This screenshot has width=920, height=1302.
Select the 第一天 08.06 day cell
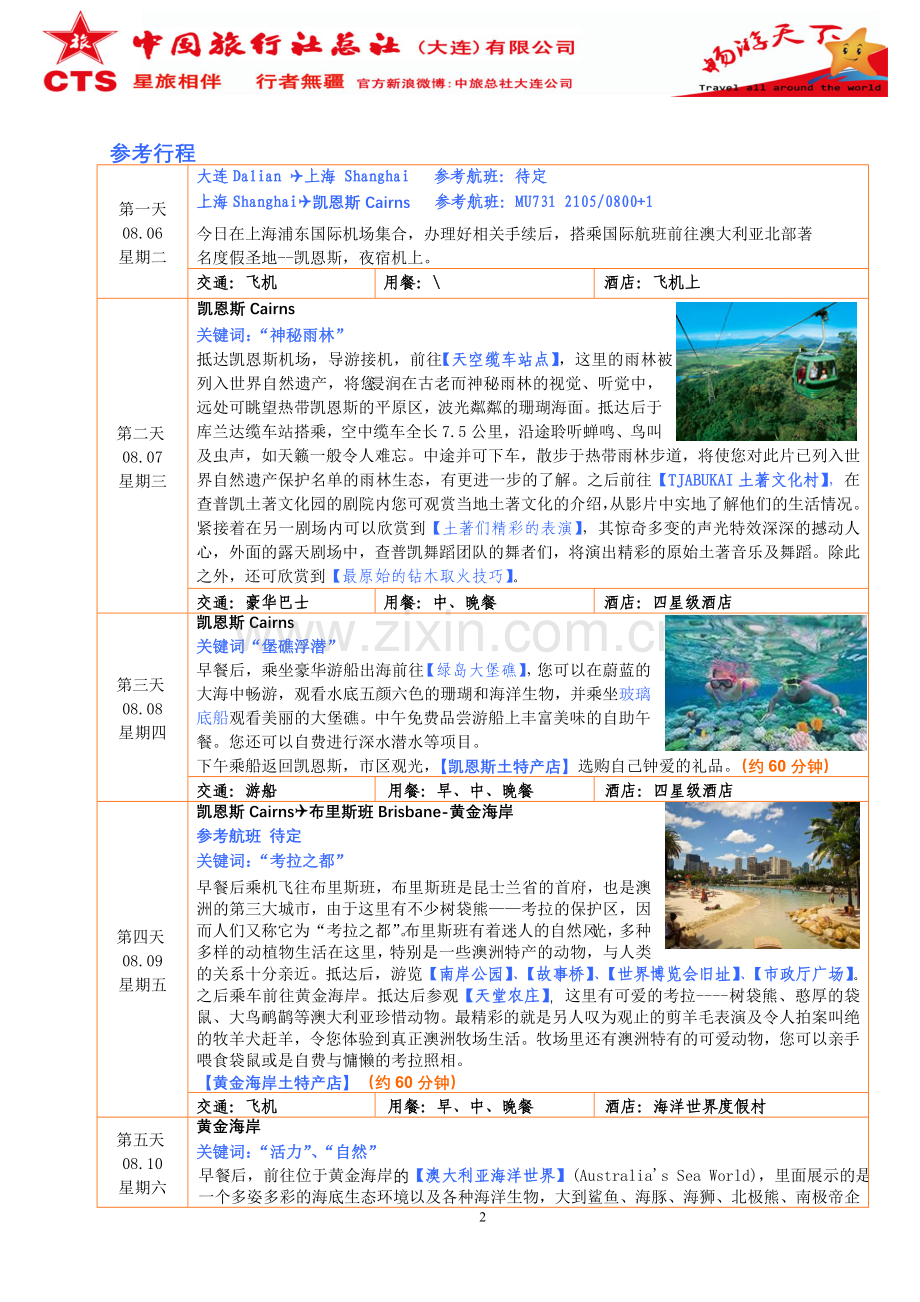(143, 232)
